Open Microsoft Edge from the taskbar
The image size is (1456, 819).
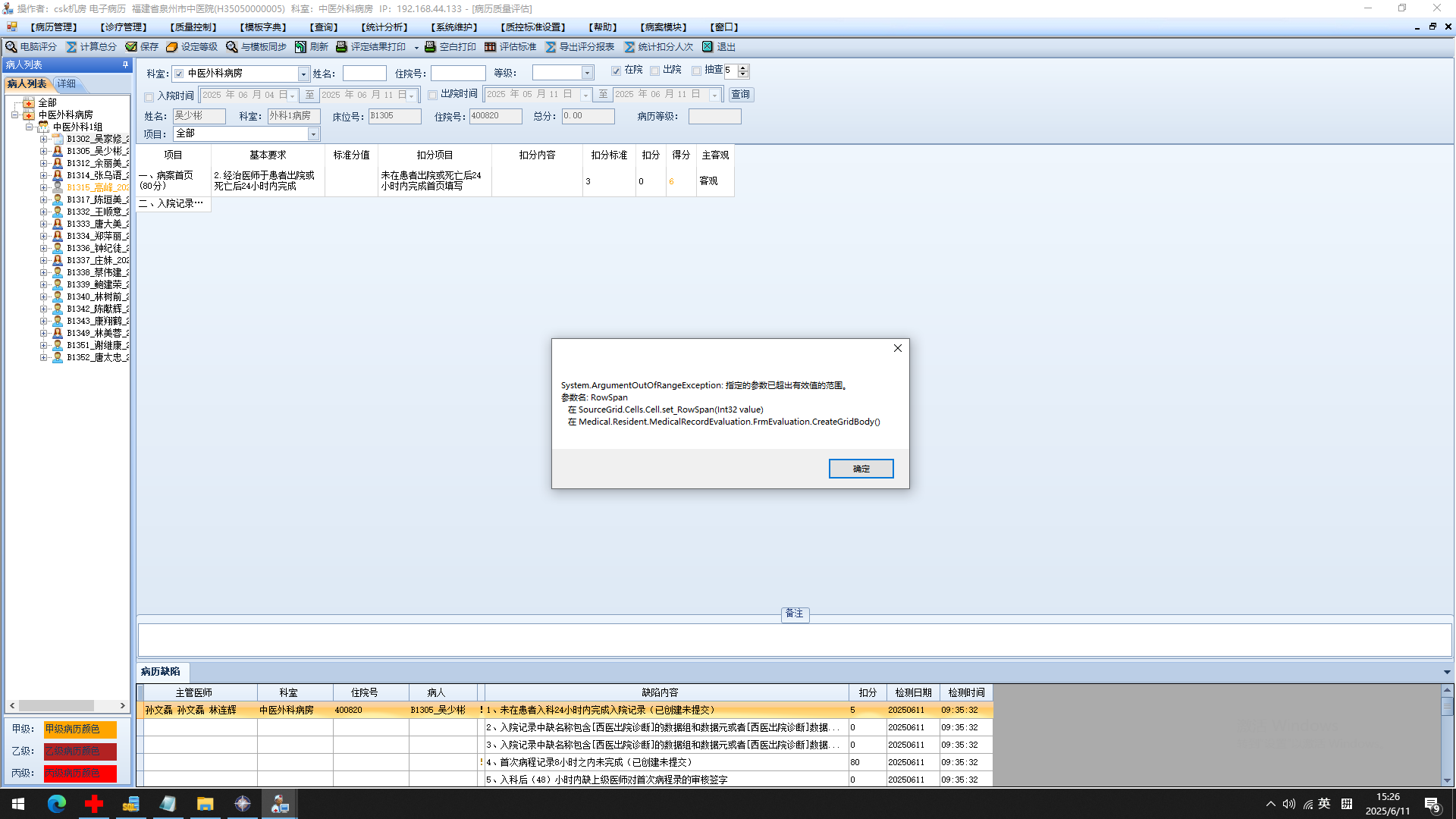click(x=57, y=804)
